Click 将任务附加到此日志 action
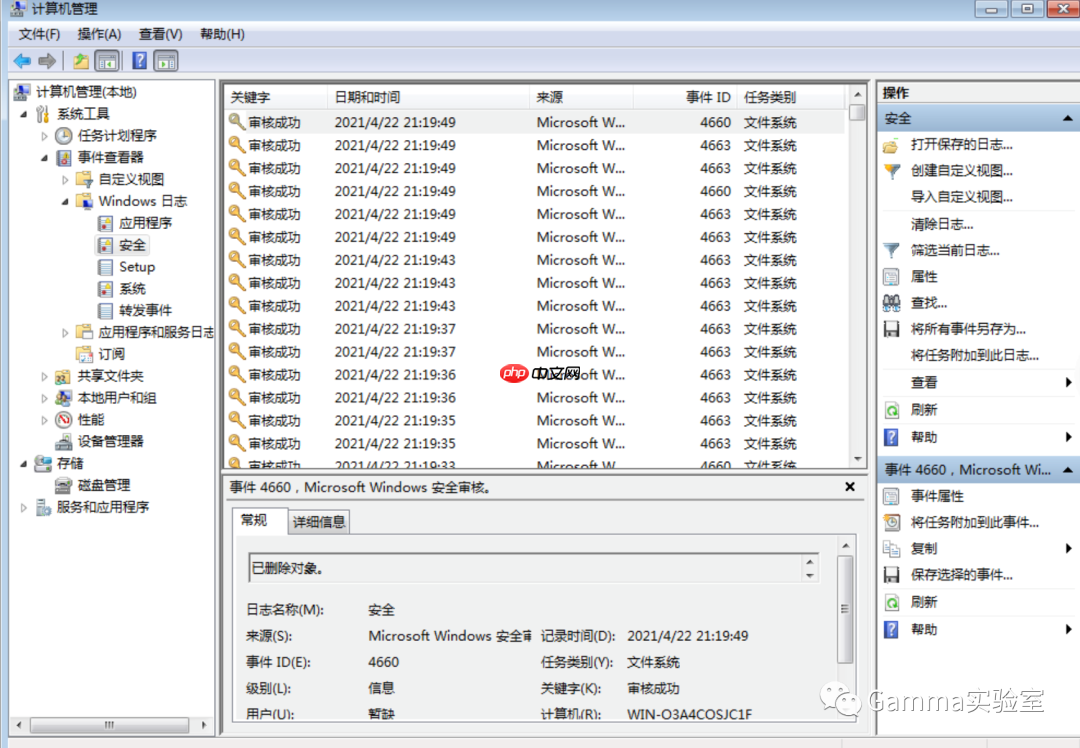1080x748 pixels. (974, 355)
